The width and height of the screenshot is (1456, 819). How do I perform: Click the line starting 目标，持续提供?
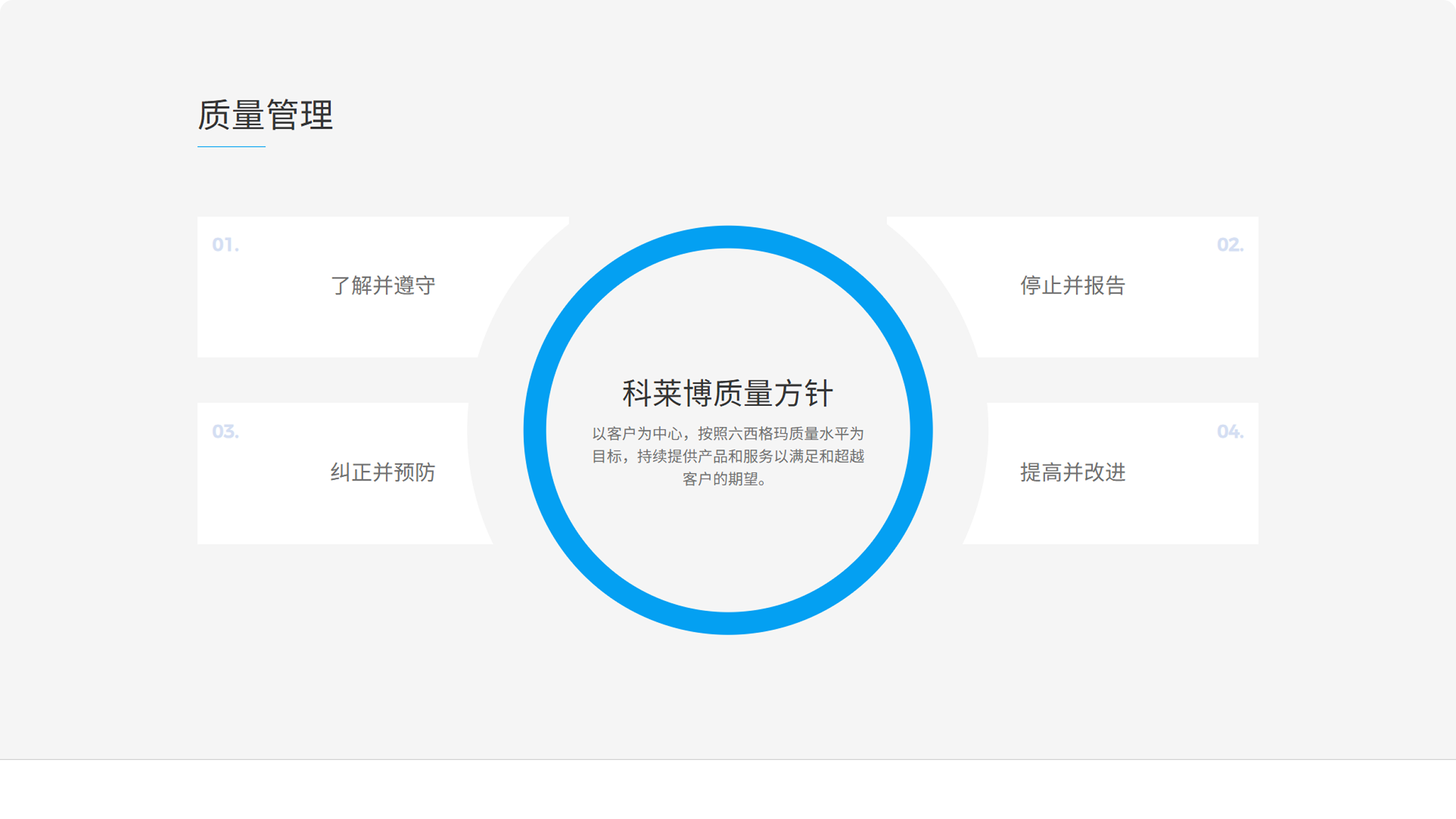(x=727, y=456)
